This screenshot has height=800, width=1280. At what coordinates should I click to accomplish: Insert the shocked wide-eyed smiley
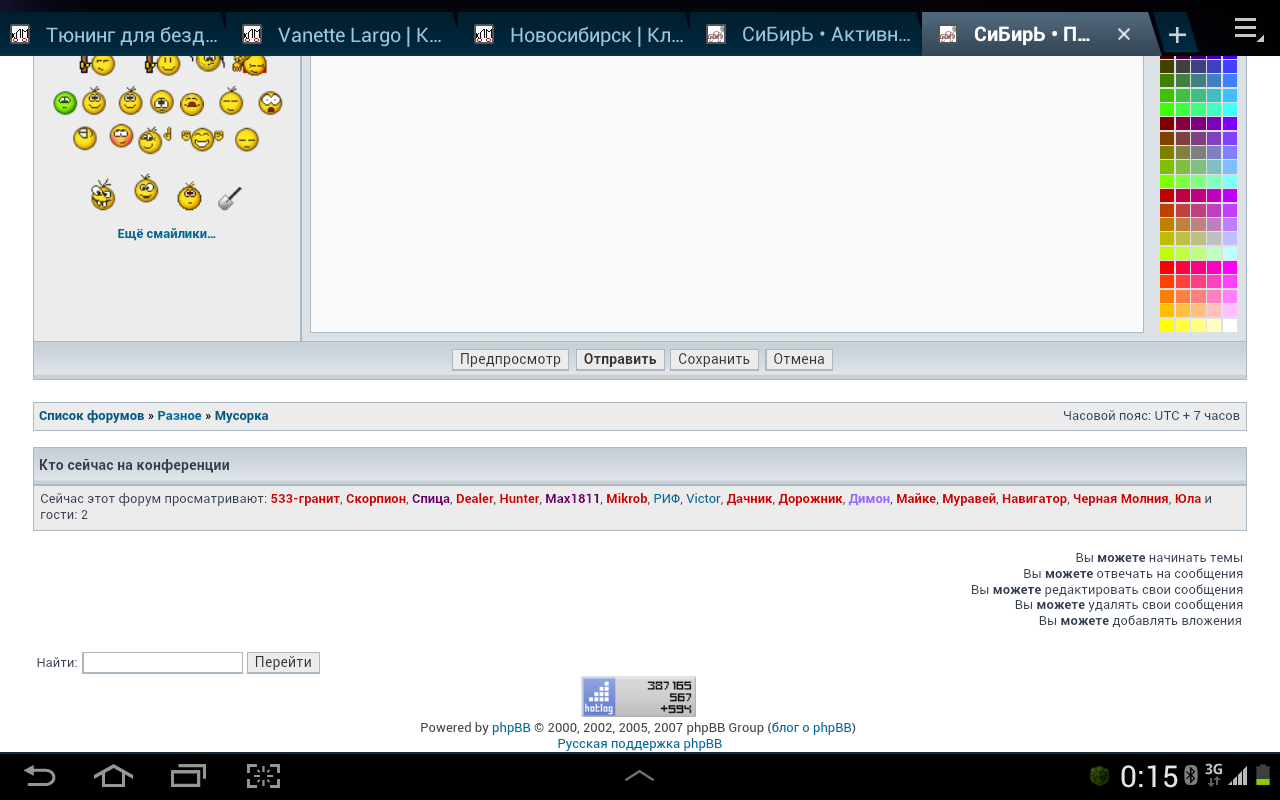coord(270,102)
